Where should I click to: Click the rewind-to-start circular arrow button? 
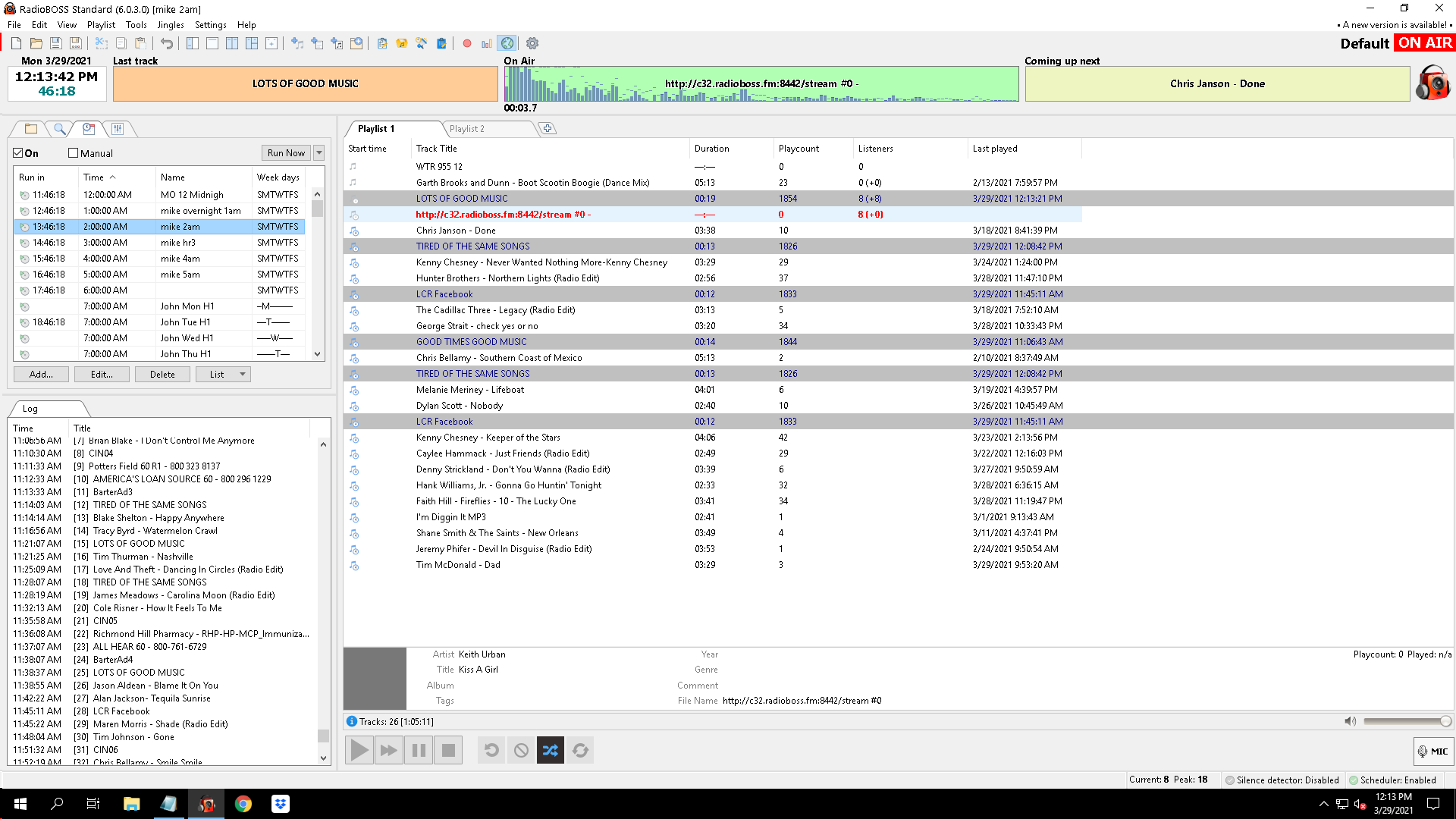[x=491, y=751]
